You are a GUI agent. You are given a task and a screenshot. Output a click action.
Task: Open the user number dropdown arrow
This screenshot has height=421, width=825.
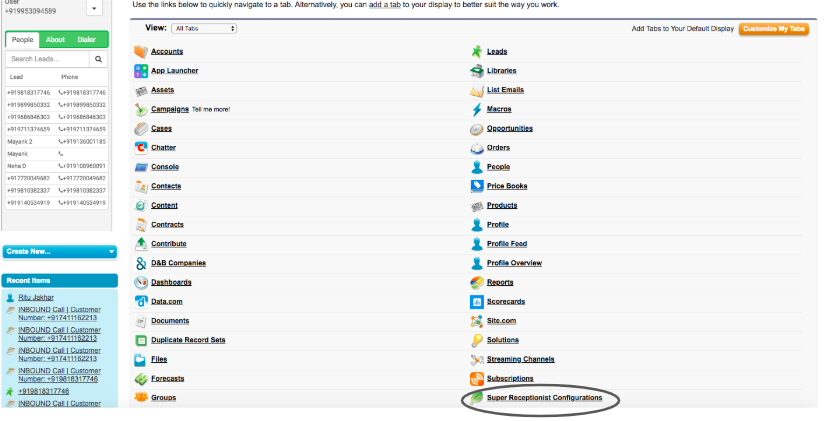94,8
